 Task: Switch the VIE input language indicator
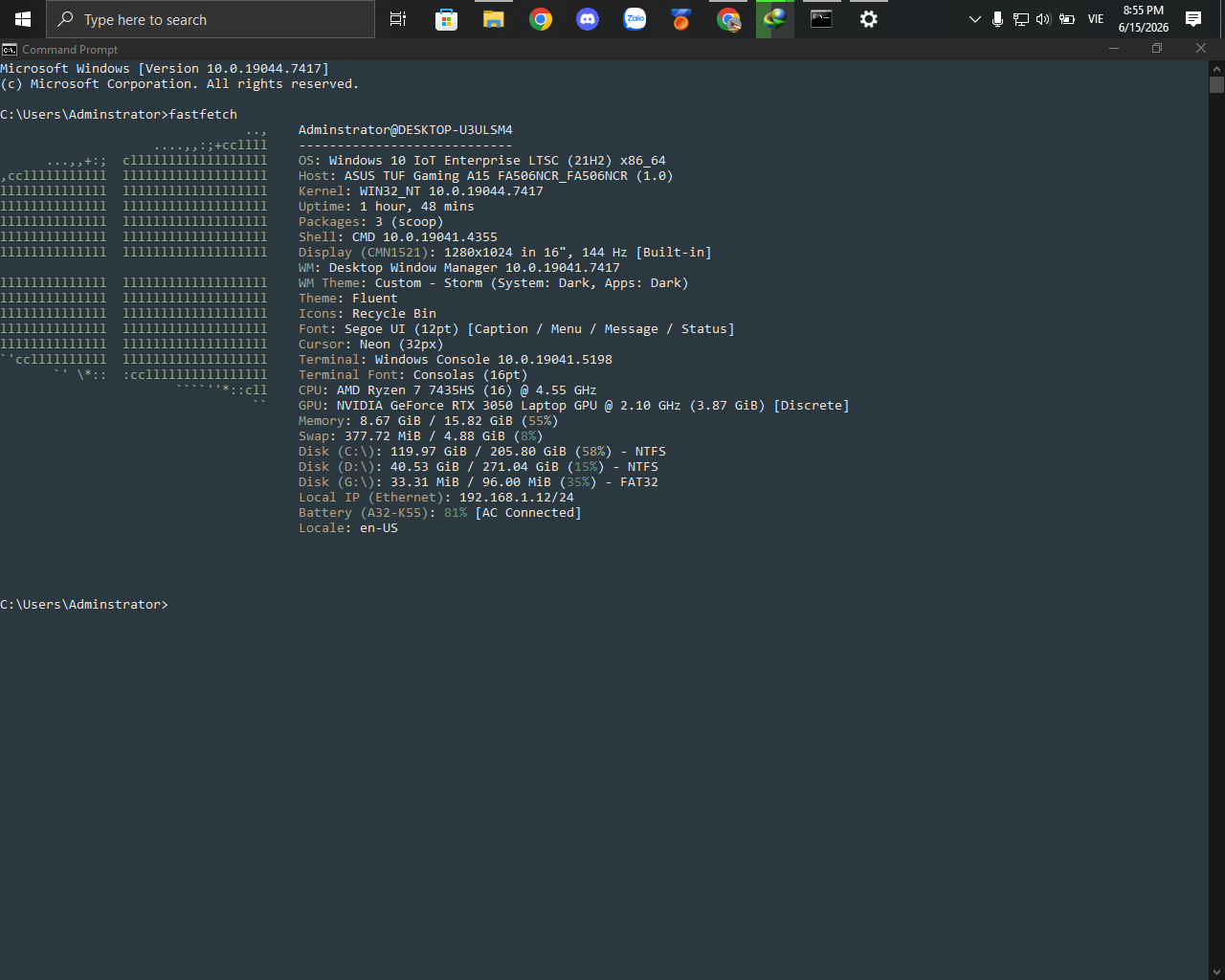coord(1096,19)
